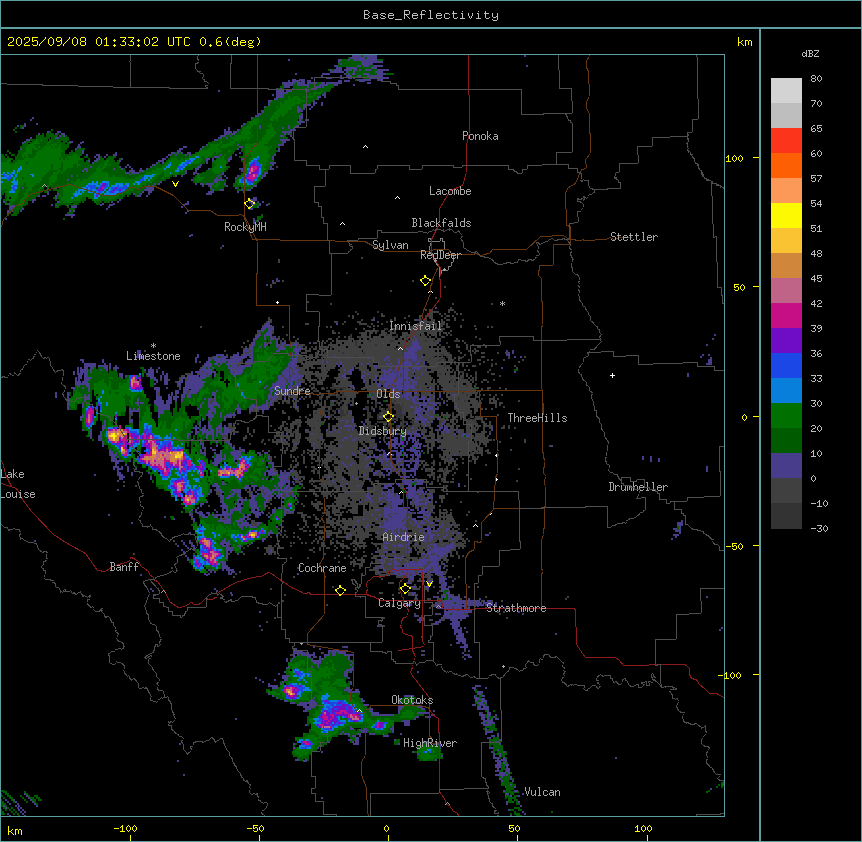Click the Didsbury town label
862x842 pixels.
383,431
